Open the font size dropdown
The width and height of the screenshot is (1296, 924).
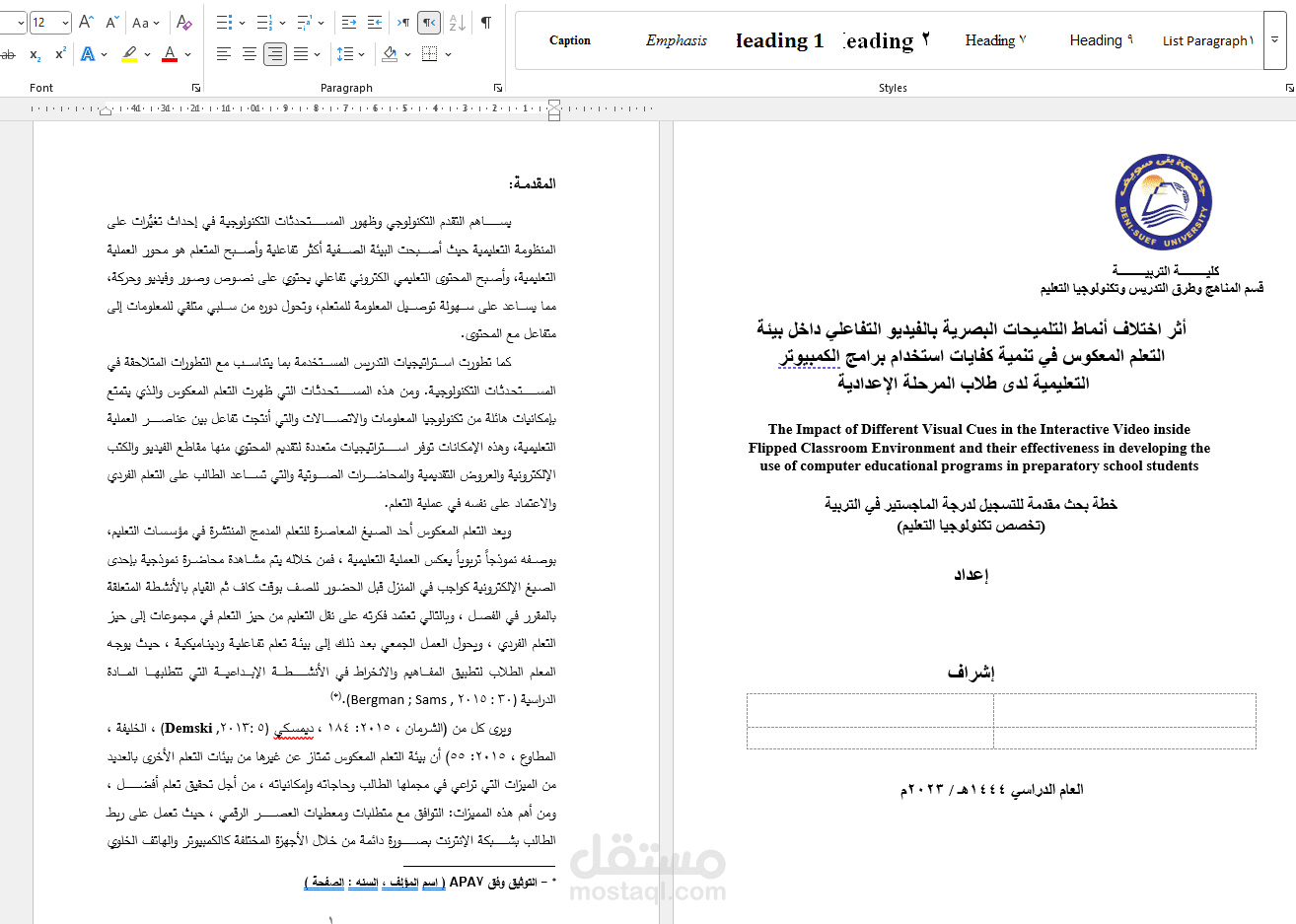(x=65, y=22)
